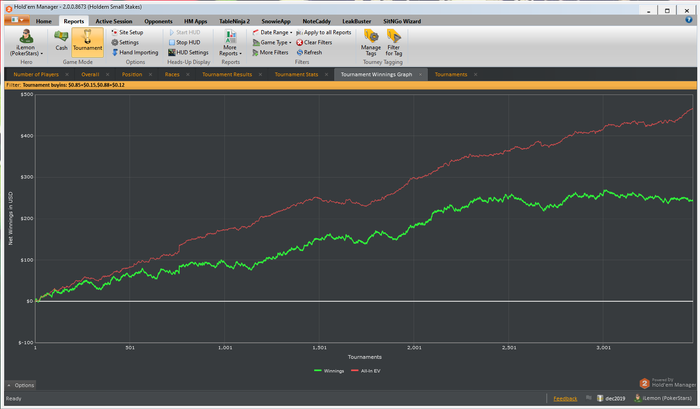
Task: Close the Tournament Results tab
Action: 260,75
